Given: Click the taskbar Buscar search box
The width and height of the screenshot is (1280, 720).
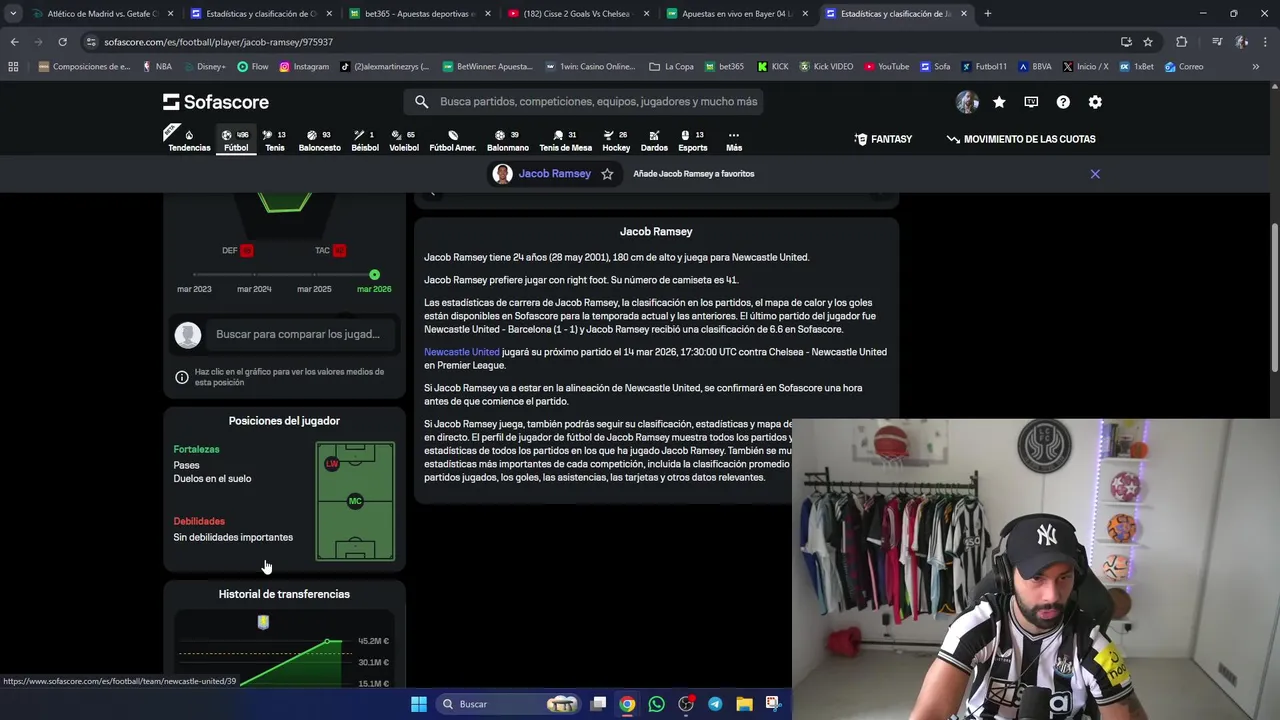Looking at the screenshot, I should coord(510,704).
